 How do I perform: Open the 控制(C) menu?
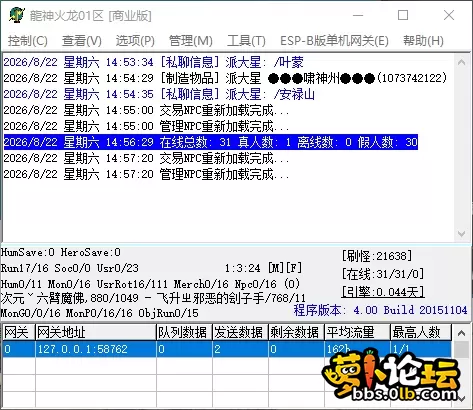pyautogui.click(x=28, y=41)
